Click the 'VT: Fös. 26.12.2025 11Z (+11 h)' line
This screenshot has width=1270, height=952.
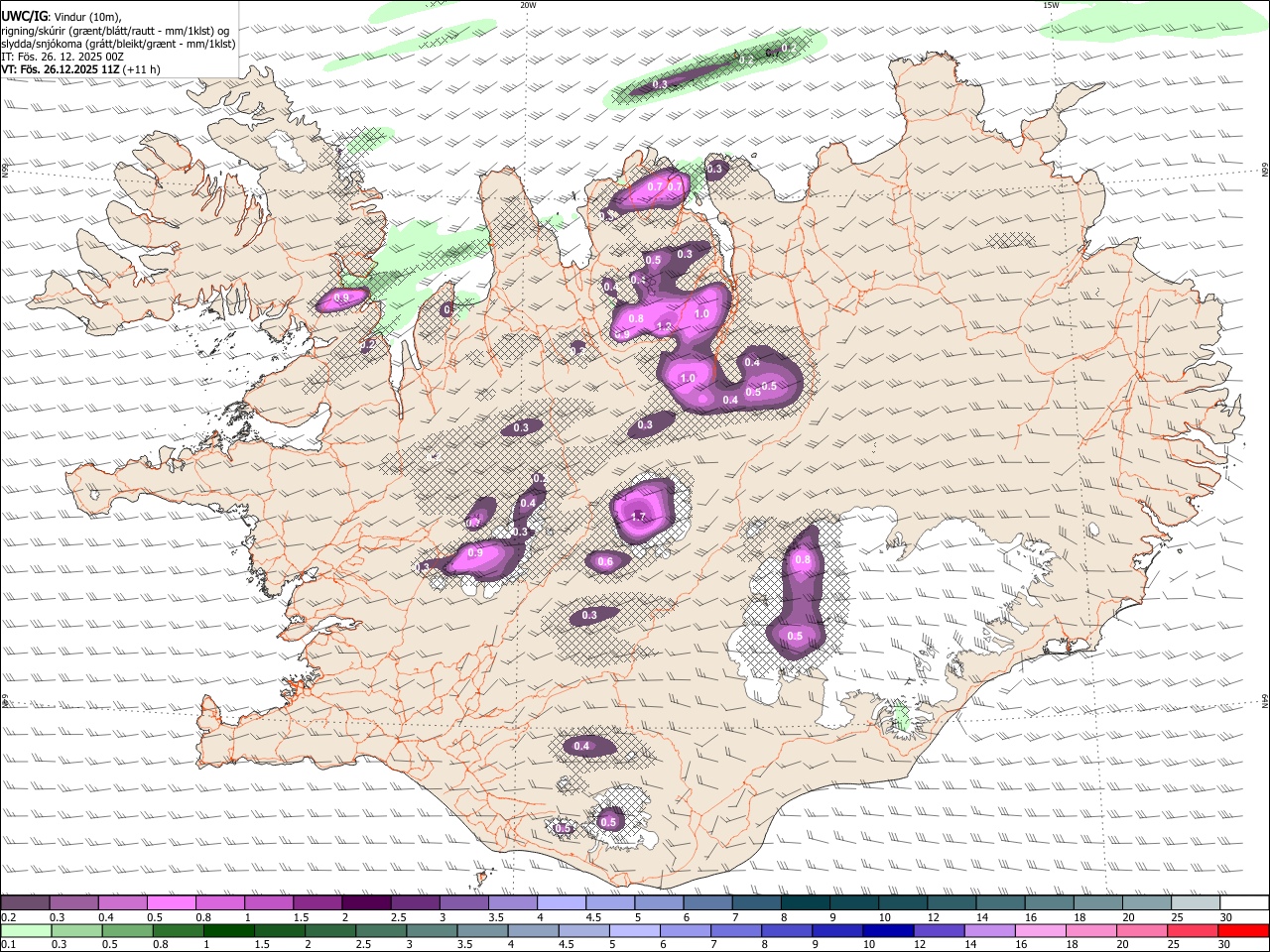point(81,69)
